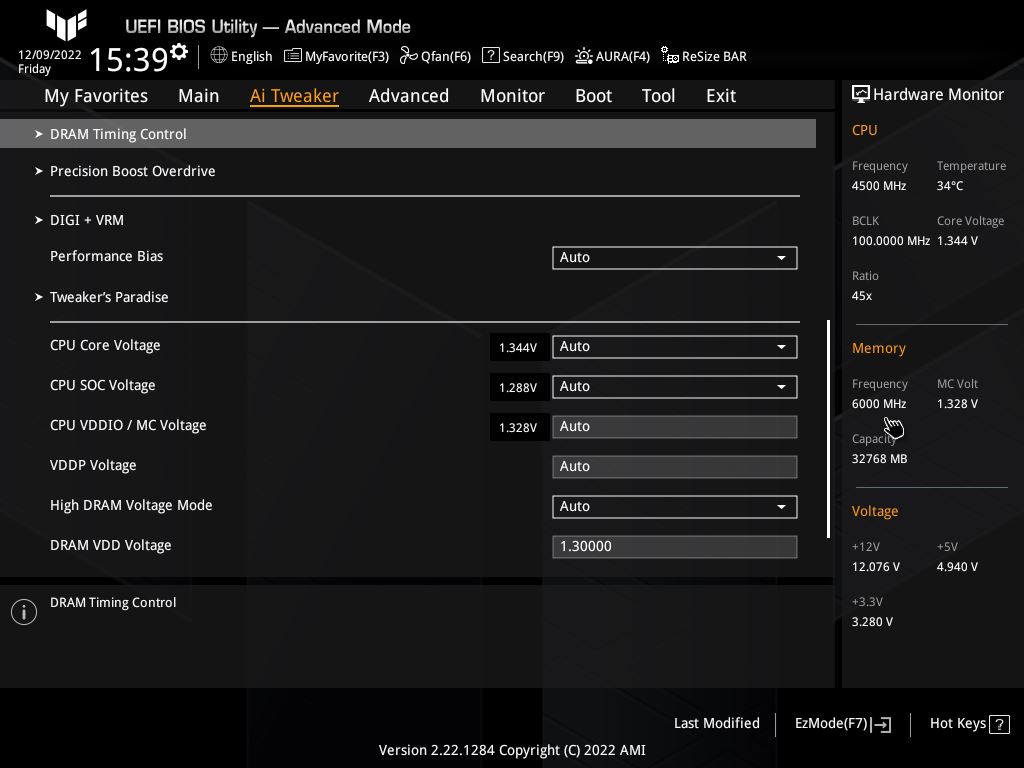Open Qfan(F6) fan control icon
This screenshot has width=1024, height=768.
point(409,56)
